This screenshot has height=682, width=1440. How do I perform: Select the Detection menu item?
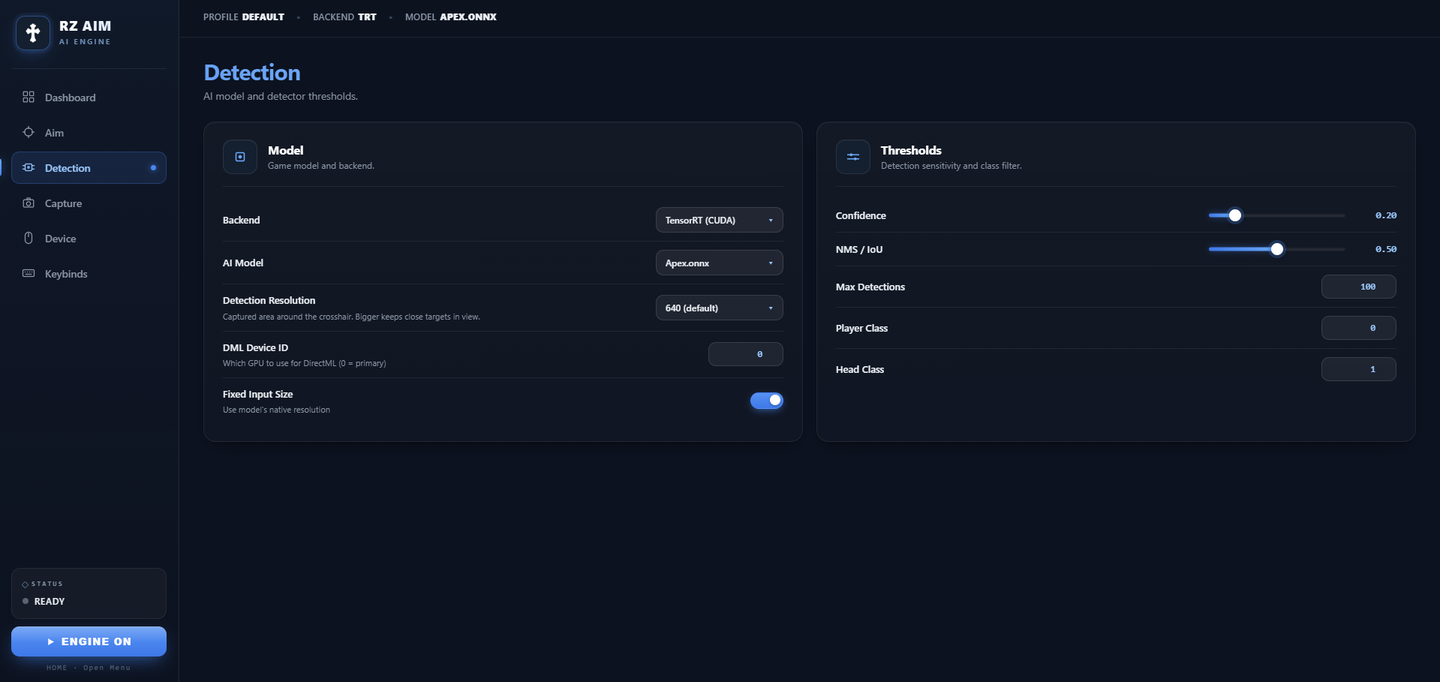point(89,168)
